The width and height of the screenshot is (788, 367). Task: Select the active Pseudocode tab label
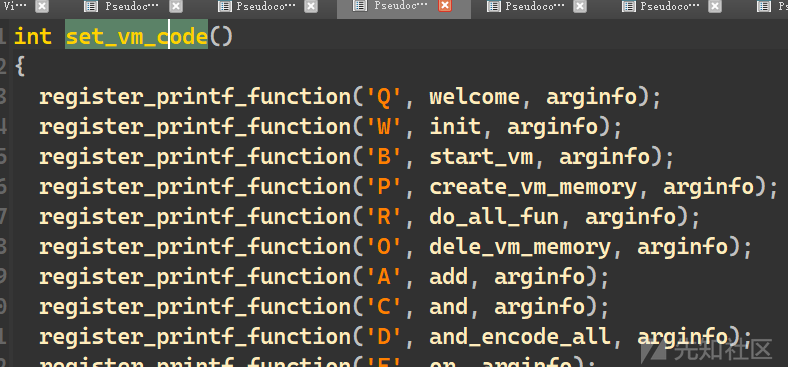click(401, 6)
